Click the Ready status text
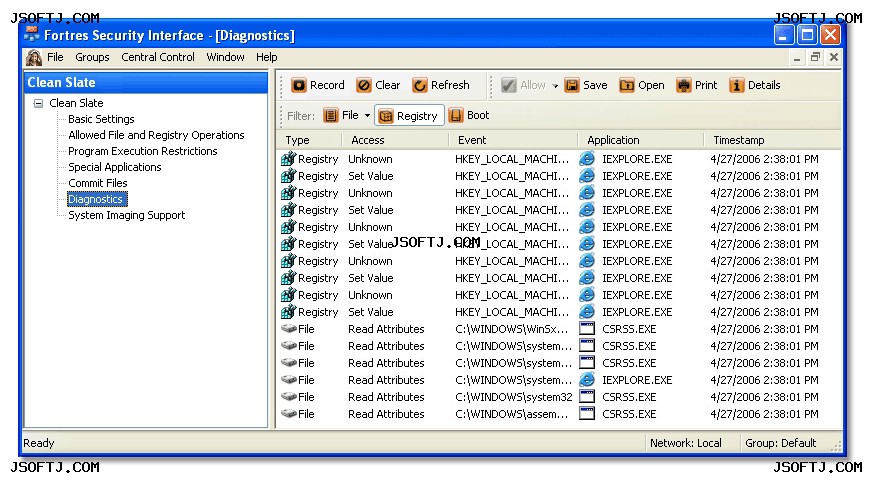This screenshot has height=484, width=873. (38, 443)
